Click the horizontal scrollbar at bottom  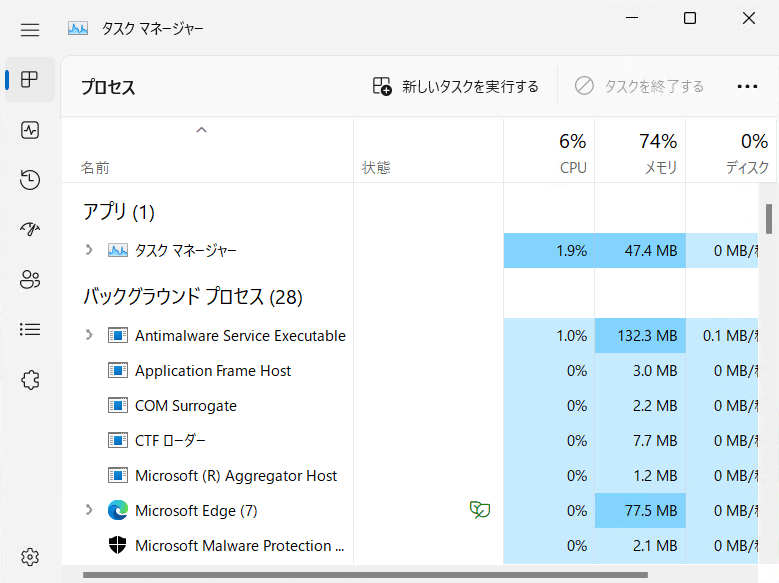(365, 575)
